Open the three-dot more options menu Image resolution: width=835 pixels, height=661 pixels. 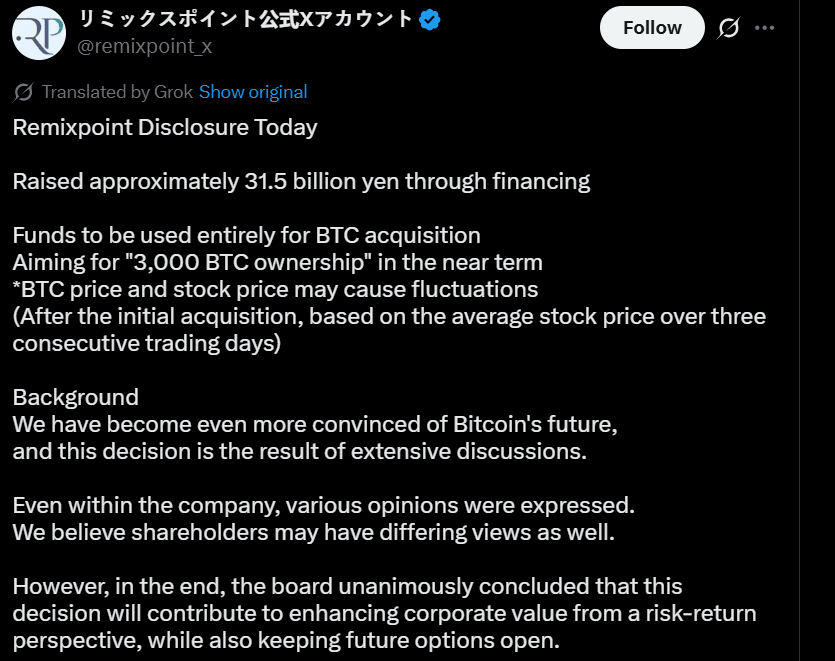point(764,28)
